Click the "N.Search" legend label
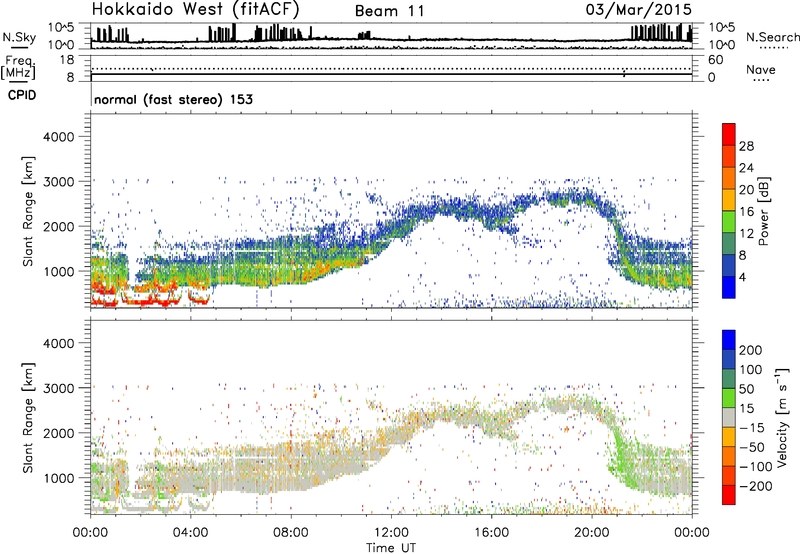This screenshot has width=800, height=554. coord(772,37)
